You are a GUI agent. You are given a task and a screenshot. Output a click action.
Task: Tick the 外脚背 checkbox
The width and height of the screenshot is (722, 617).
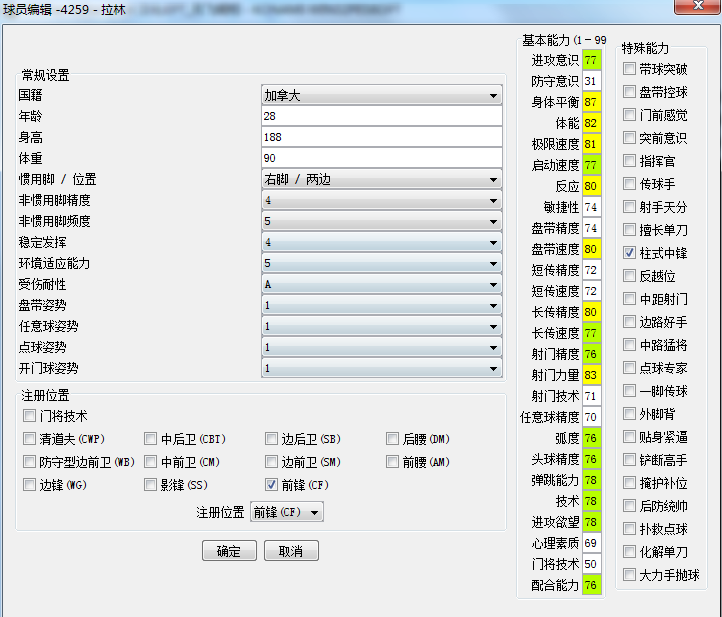tap(629, 413)
